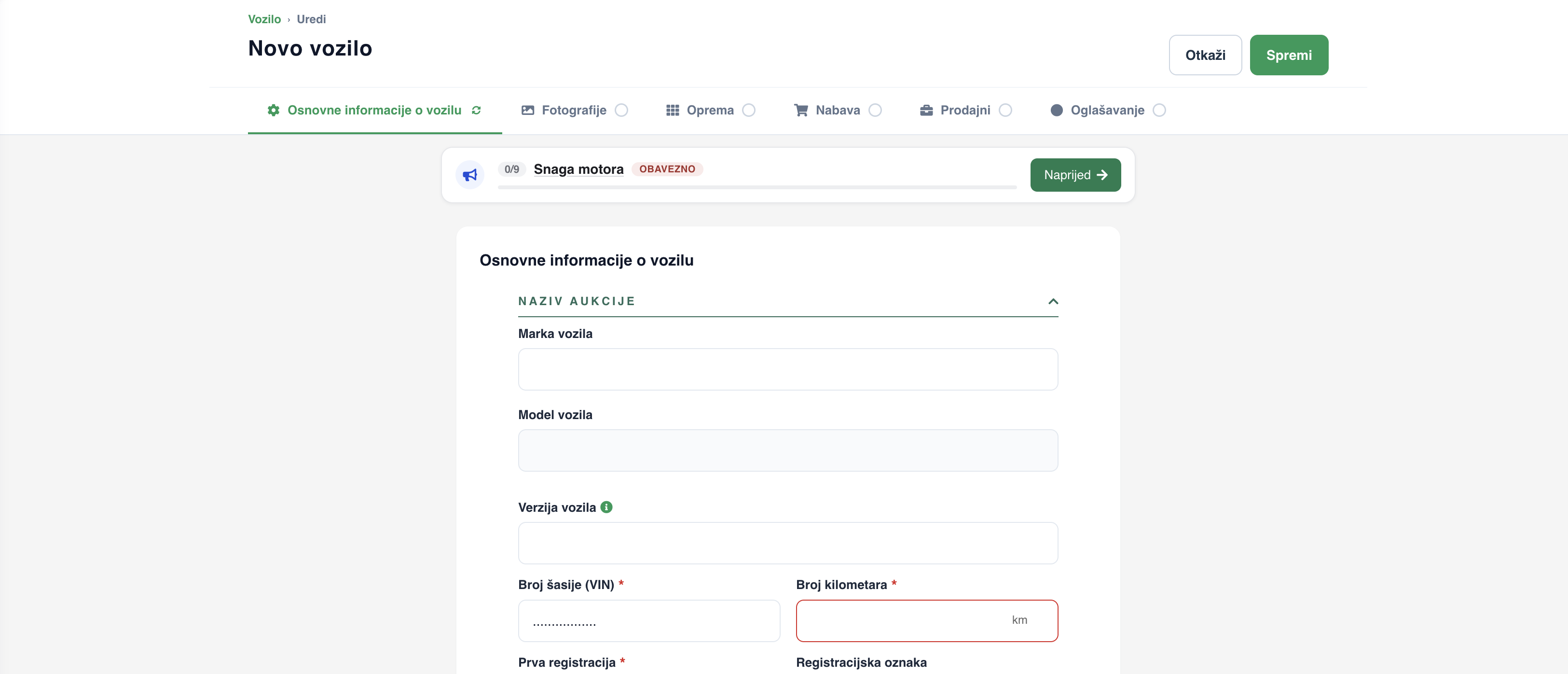Go to the Nabava tab
Screen dimensions: 1568x674
tap(838, 110)
